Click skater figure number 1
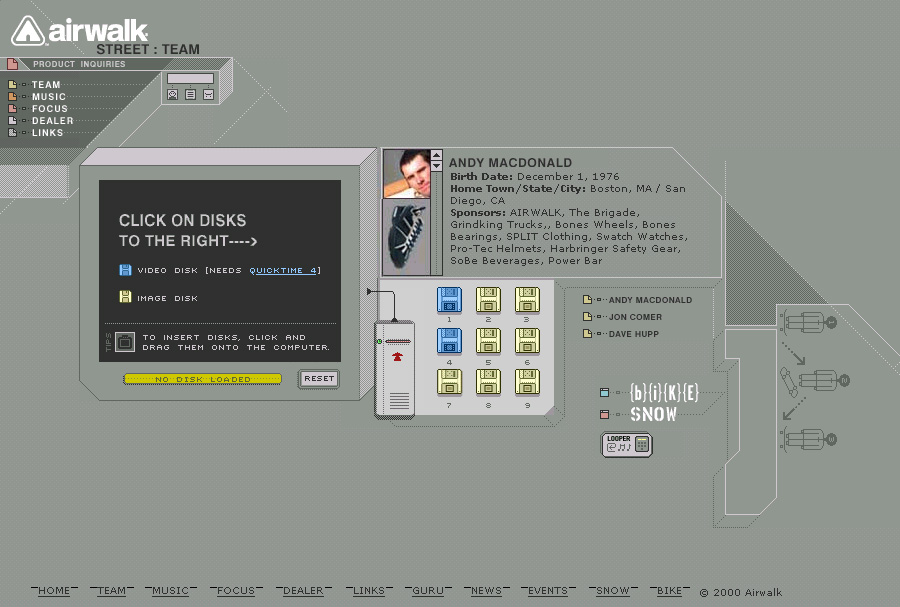Image resolution: width=900 pixels, height=607 pixels. pyautogui.click(x=808, y=322)
